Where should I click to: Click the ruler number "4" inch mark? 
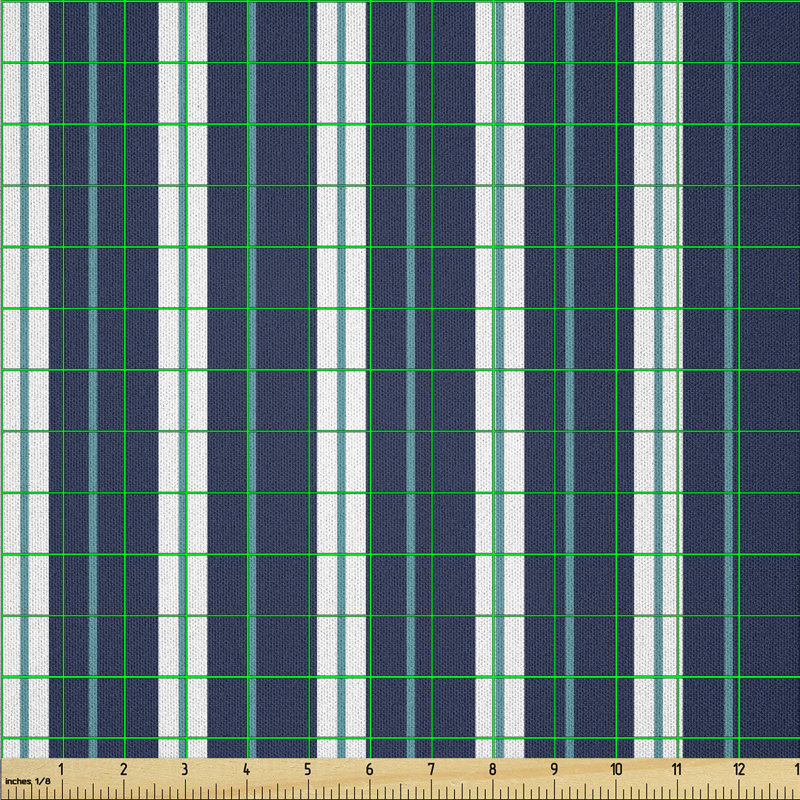[246, 769]
